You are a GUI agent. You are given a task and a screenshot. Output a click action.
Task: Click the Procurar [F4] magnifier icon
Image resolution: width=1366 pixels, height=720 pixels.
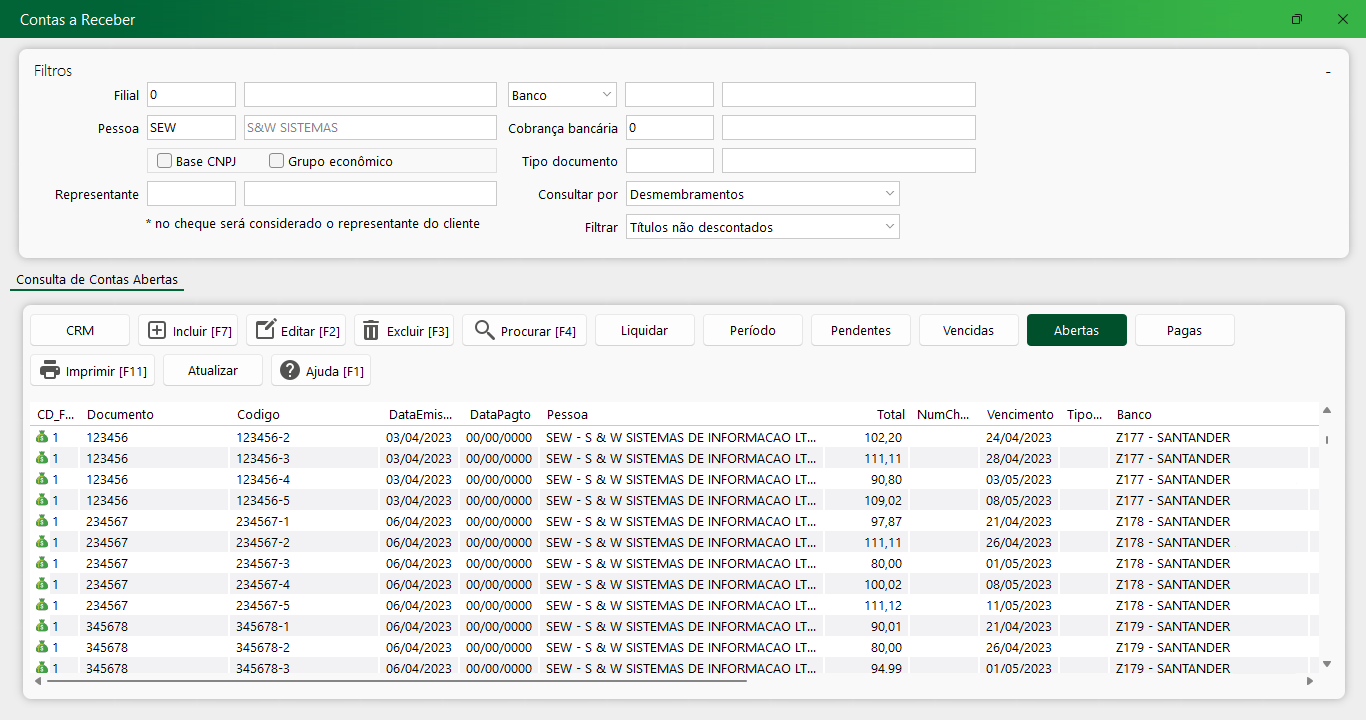point(485,331)
